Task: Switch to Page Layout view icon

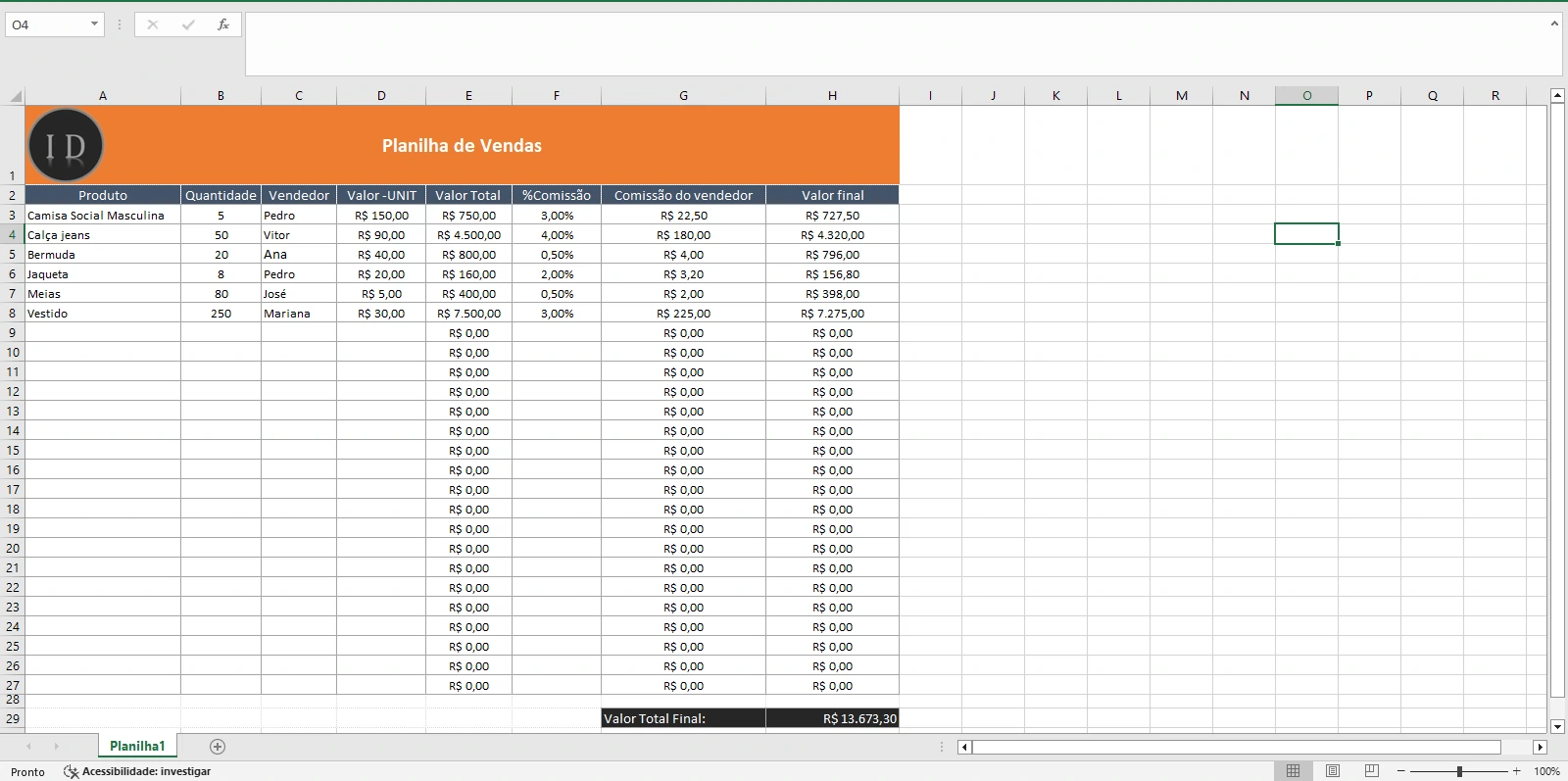Action: pos(1332,771)
